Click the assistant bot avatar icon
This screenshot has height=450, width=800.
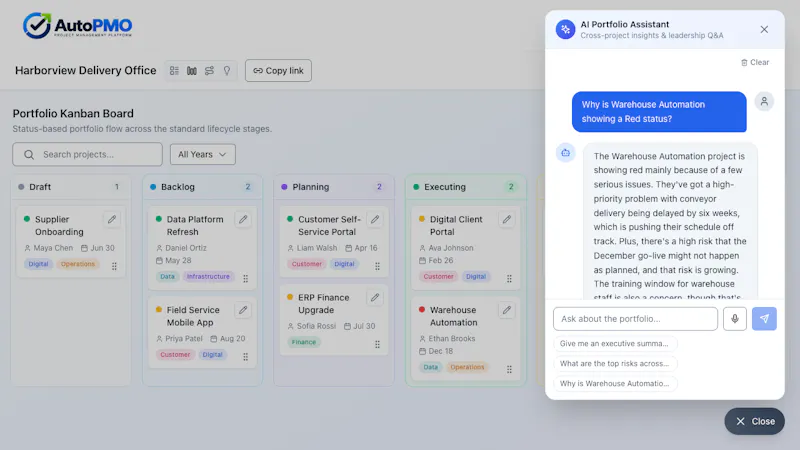565,153
